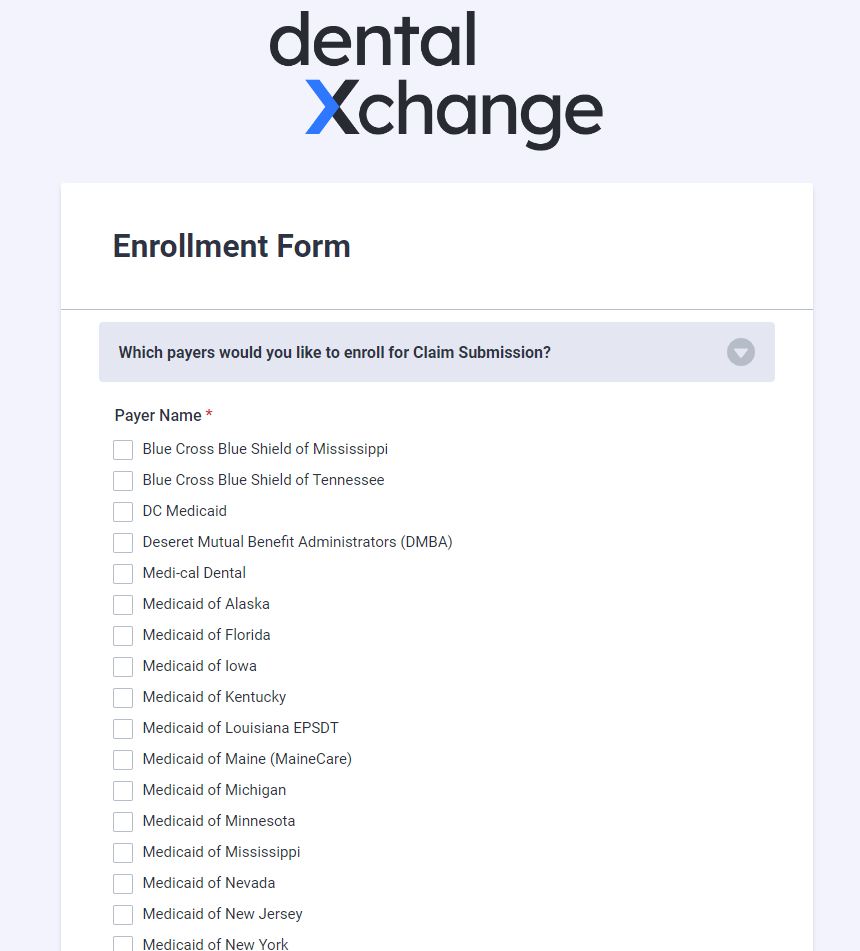The width and height of the screenshot is (860, 951).
Task: Collapse the Claim Submission payers section arrow
Action: pyautogui.click(x=741, y=352)
